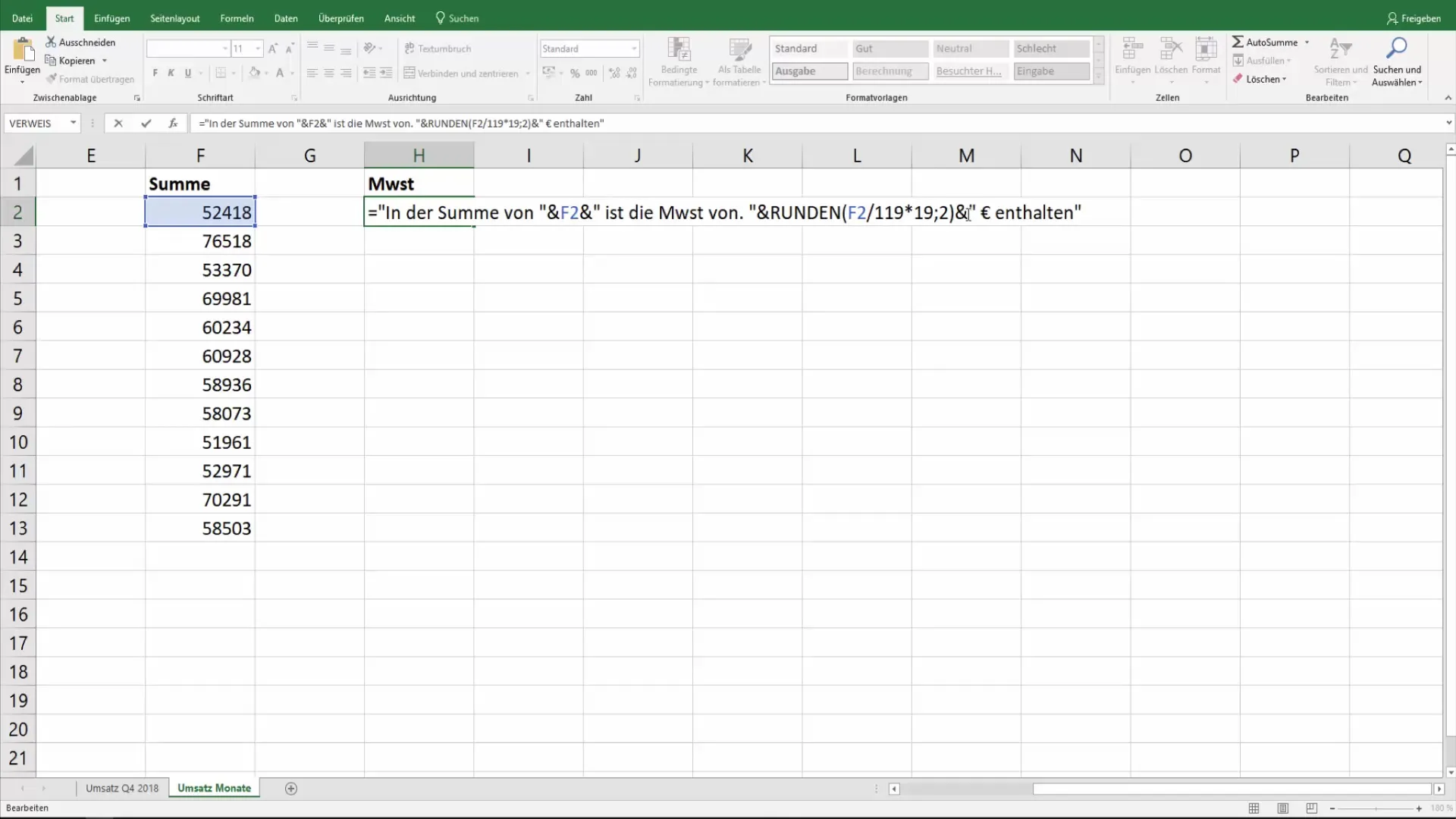This screenshot has width=1456, height=819.
Task: Expand the formula bar
Action: (x=1448, y=123)
